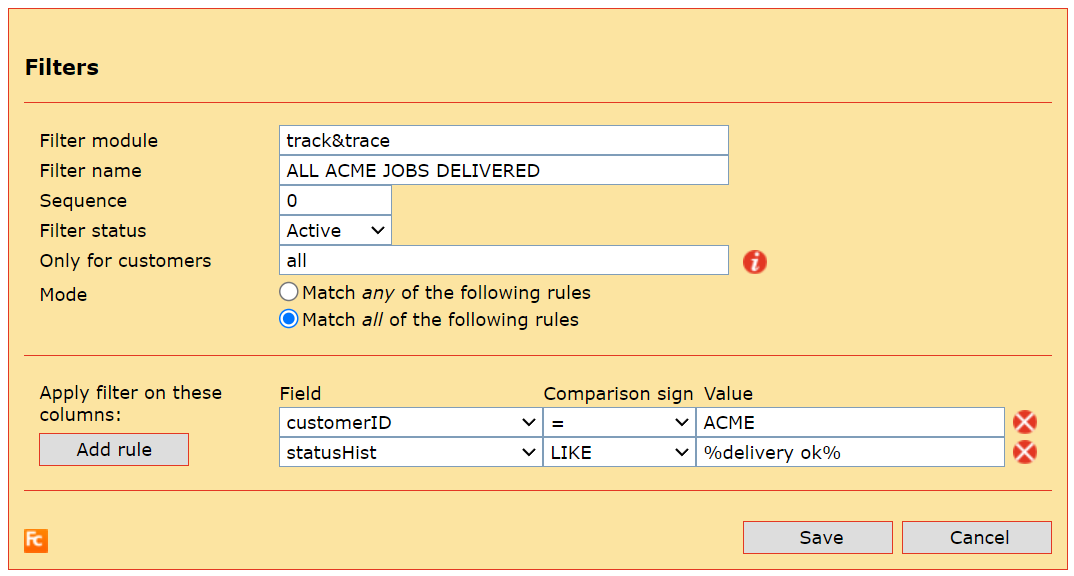Click the Filter module text field
The image size is (1074, 576).
[504, 141]
